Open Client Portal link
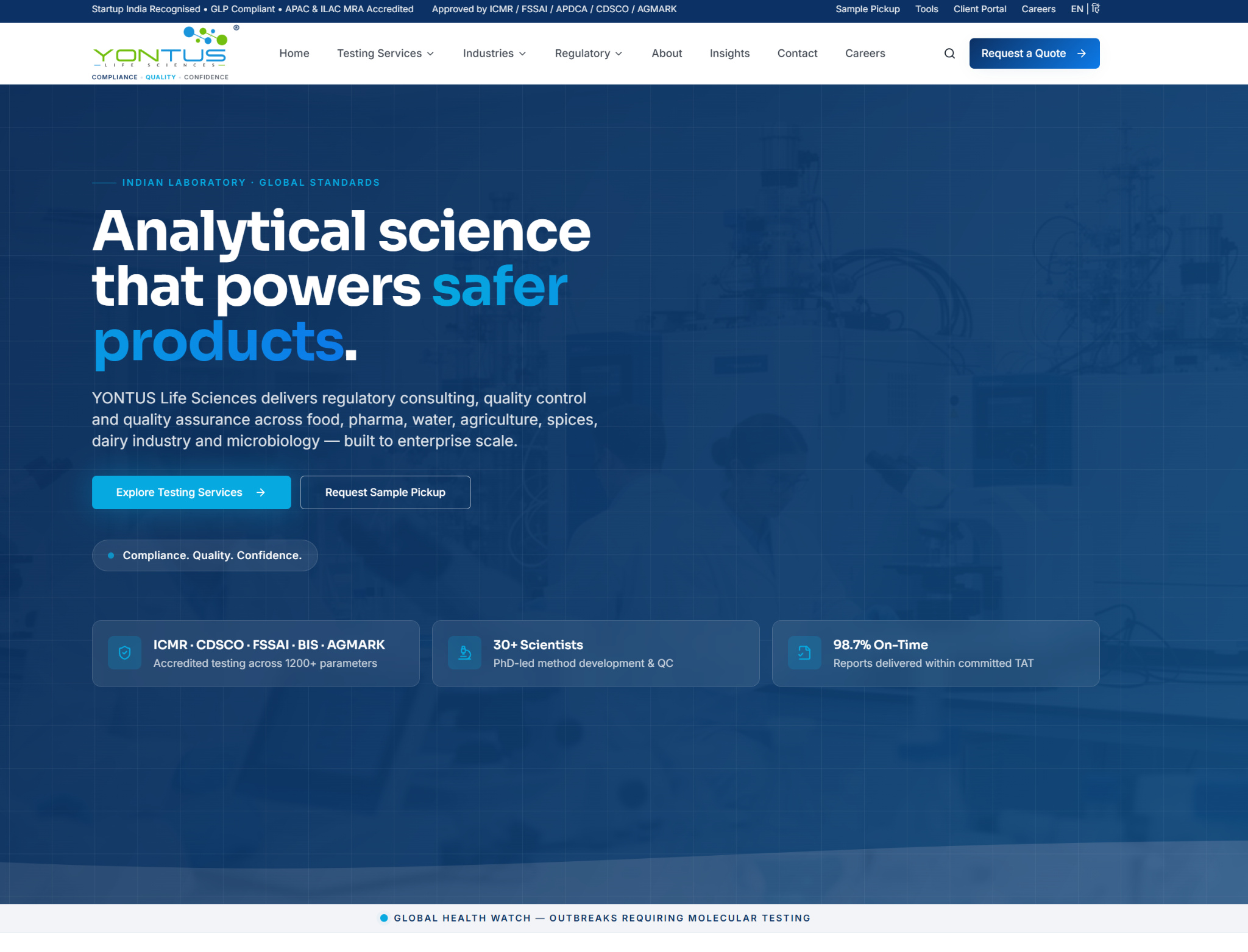1248x952 pixels. click(x=979, y=9)
